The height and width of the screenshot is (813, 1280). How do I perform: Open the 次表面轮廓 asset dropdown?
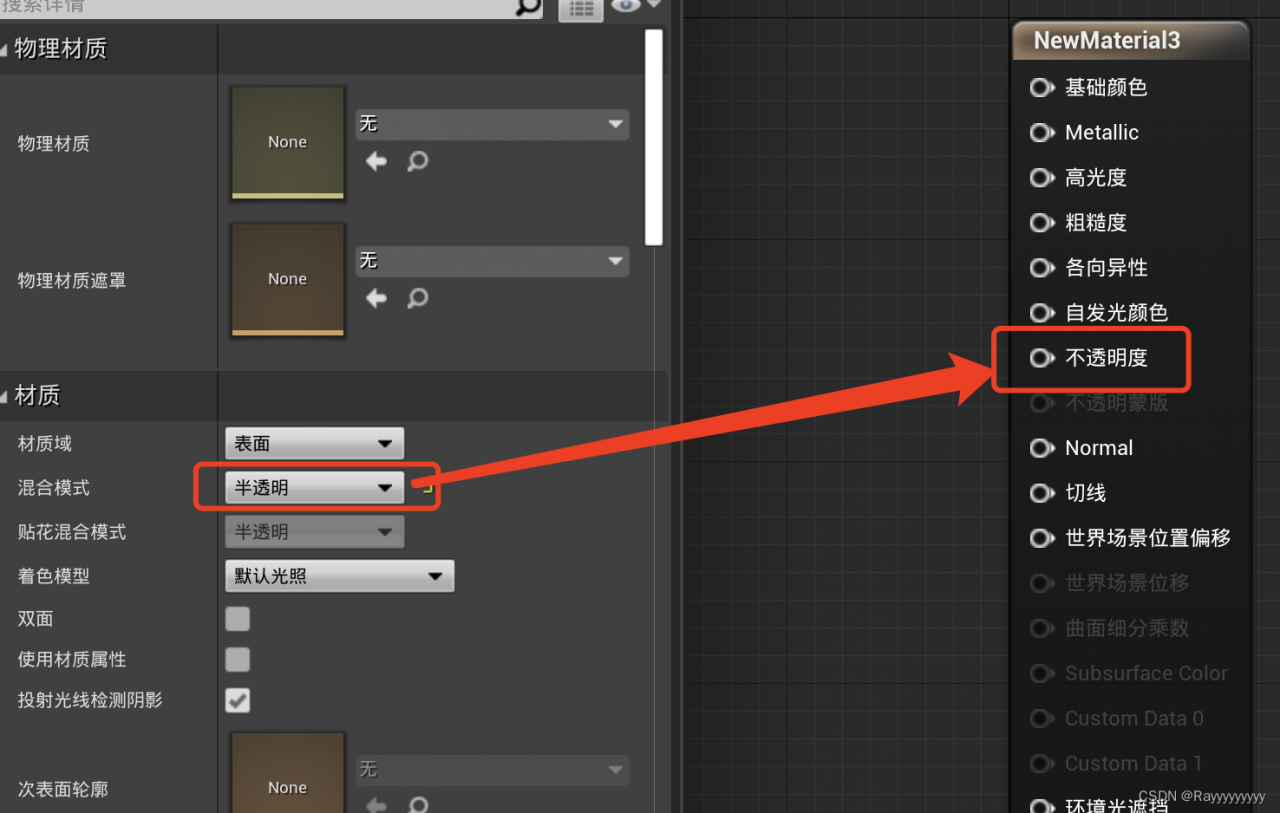[492, 770]
